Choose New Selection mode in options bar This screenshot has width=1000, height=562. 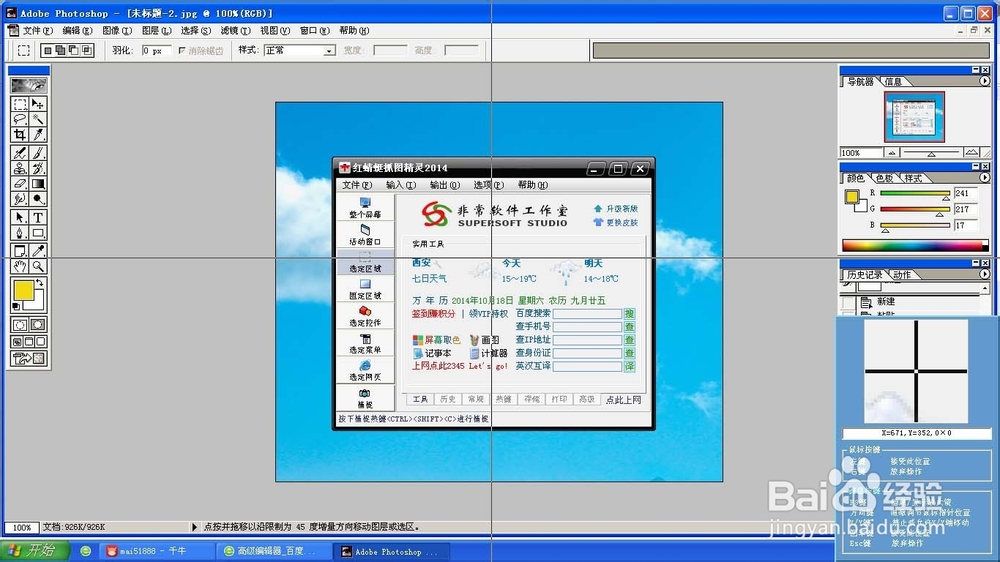(48, 50)
